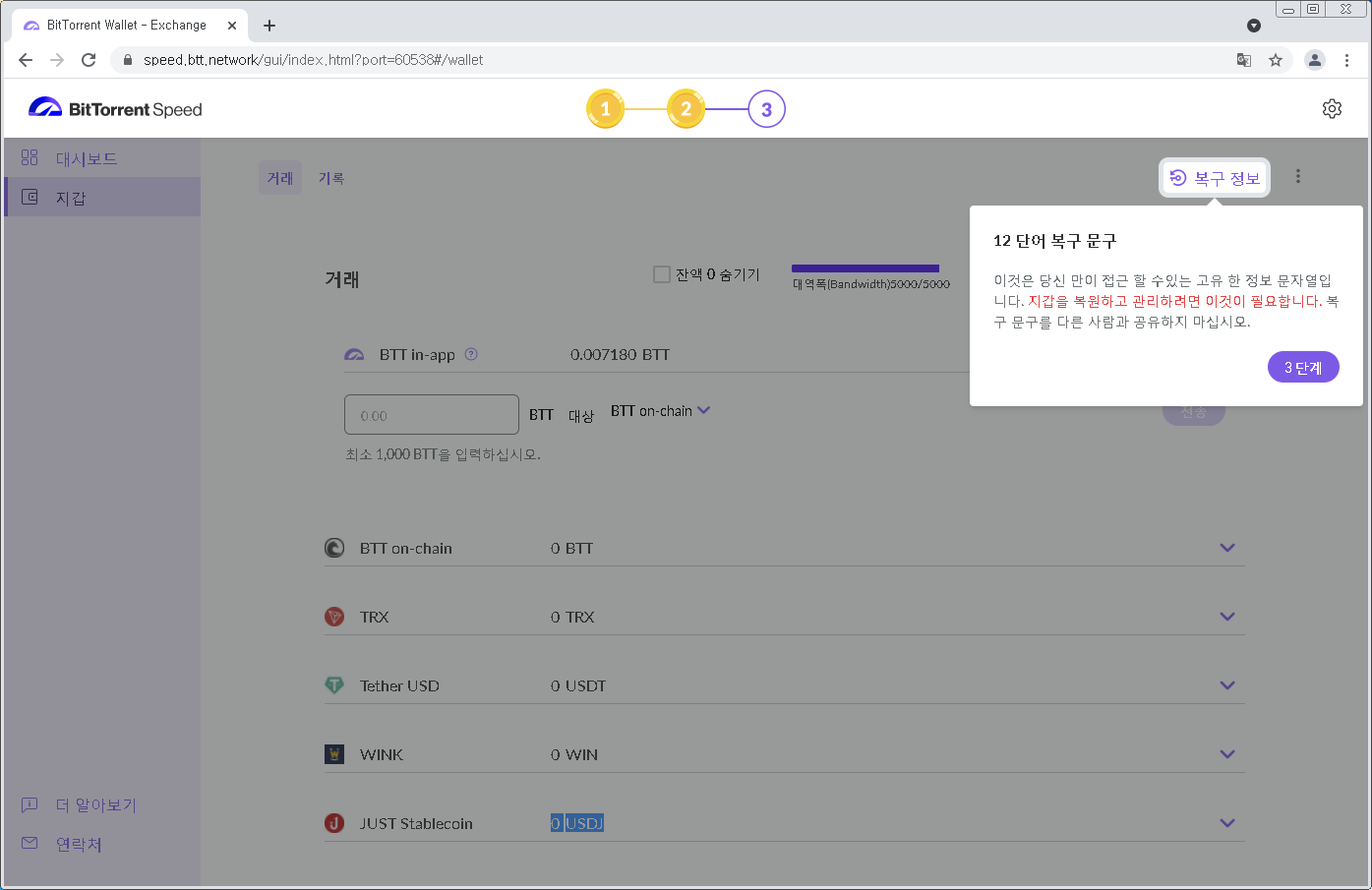Click the highlighted 0 USDJ balance

pyautogui.click(x=577, y=823)
